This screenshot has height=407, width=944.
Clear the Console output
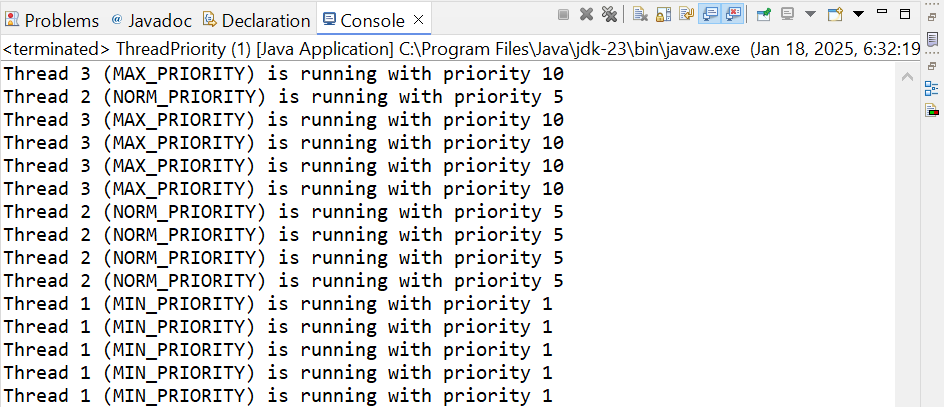[640, 15]
